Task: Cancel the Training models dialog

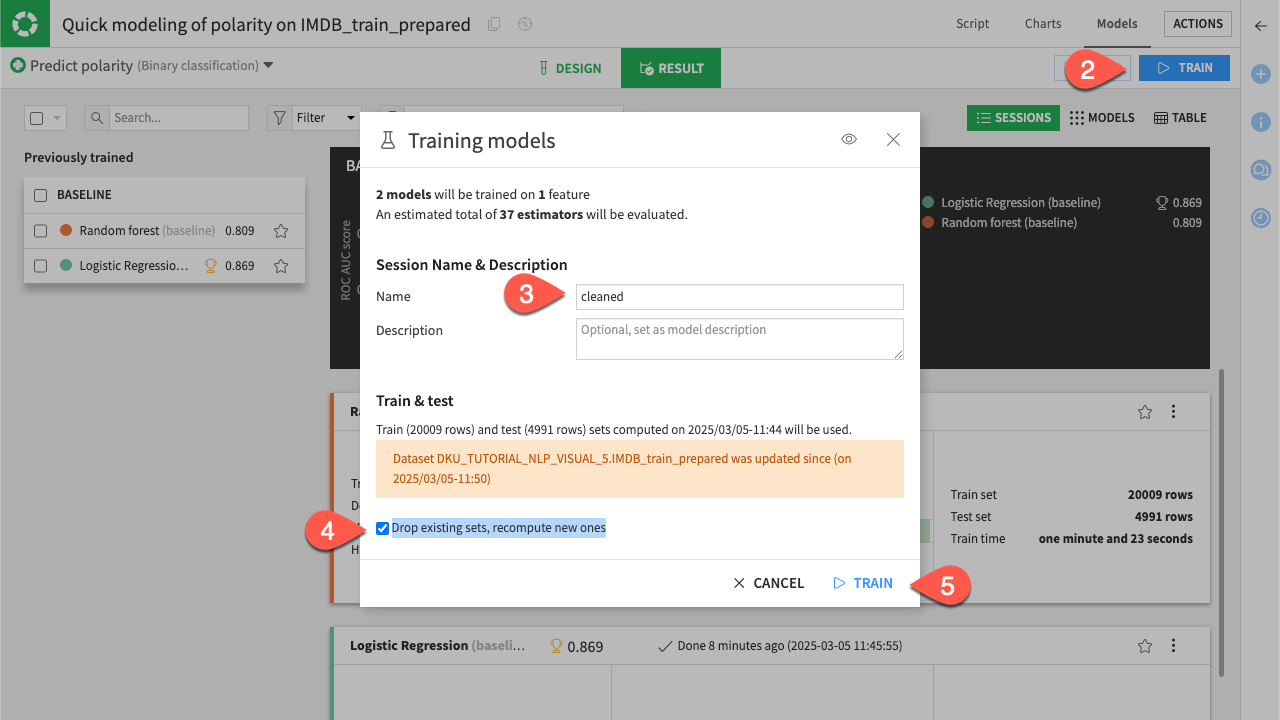Action: coord(768,582)
